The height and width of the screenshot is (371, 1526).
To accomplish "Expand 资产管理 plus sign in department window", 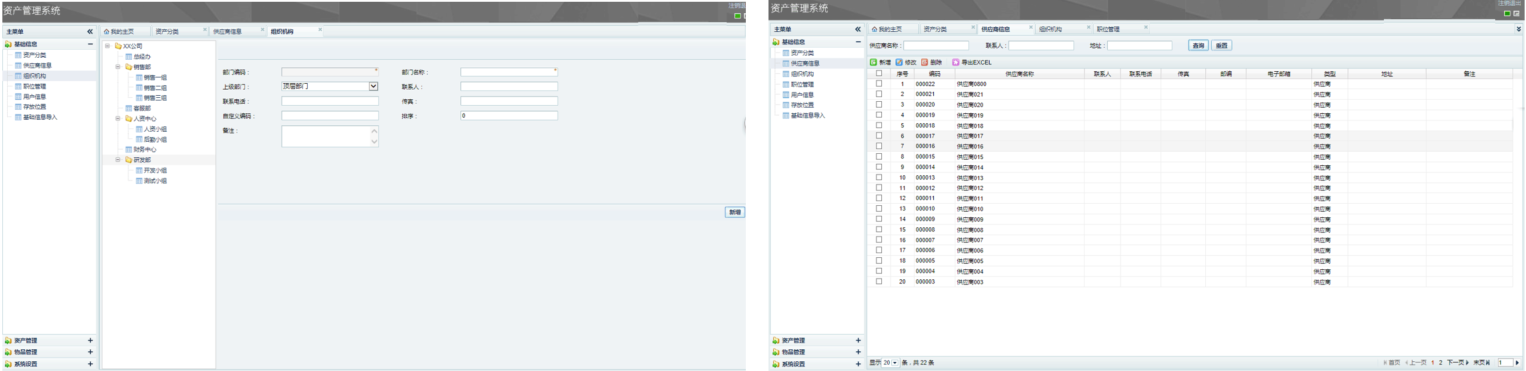I will pos(90,340).
